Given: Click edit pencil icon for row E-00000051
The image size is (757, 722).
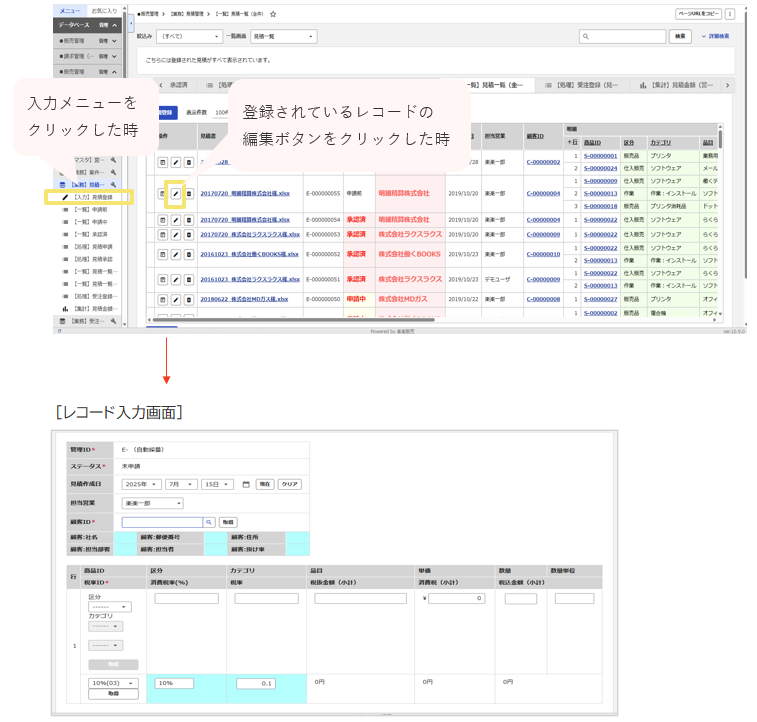Looking at the screenshot, I should pos(176,279).
